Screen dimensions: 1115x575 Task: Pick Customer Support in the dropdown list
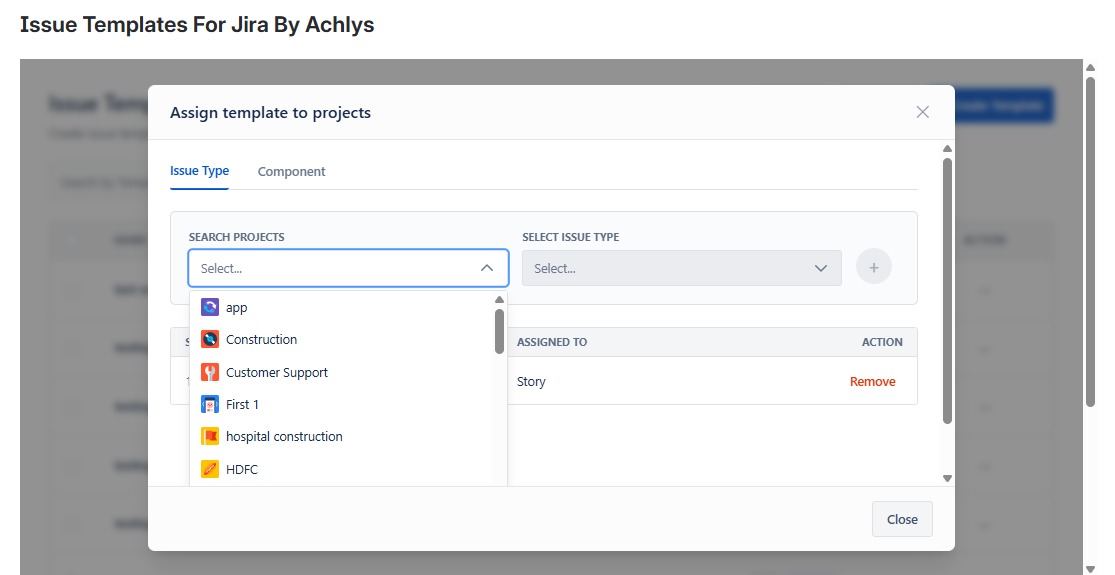(x=277, y=372)
